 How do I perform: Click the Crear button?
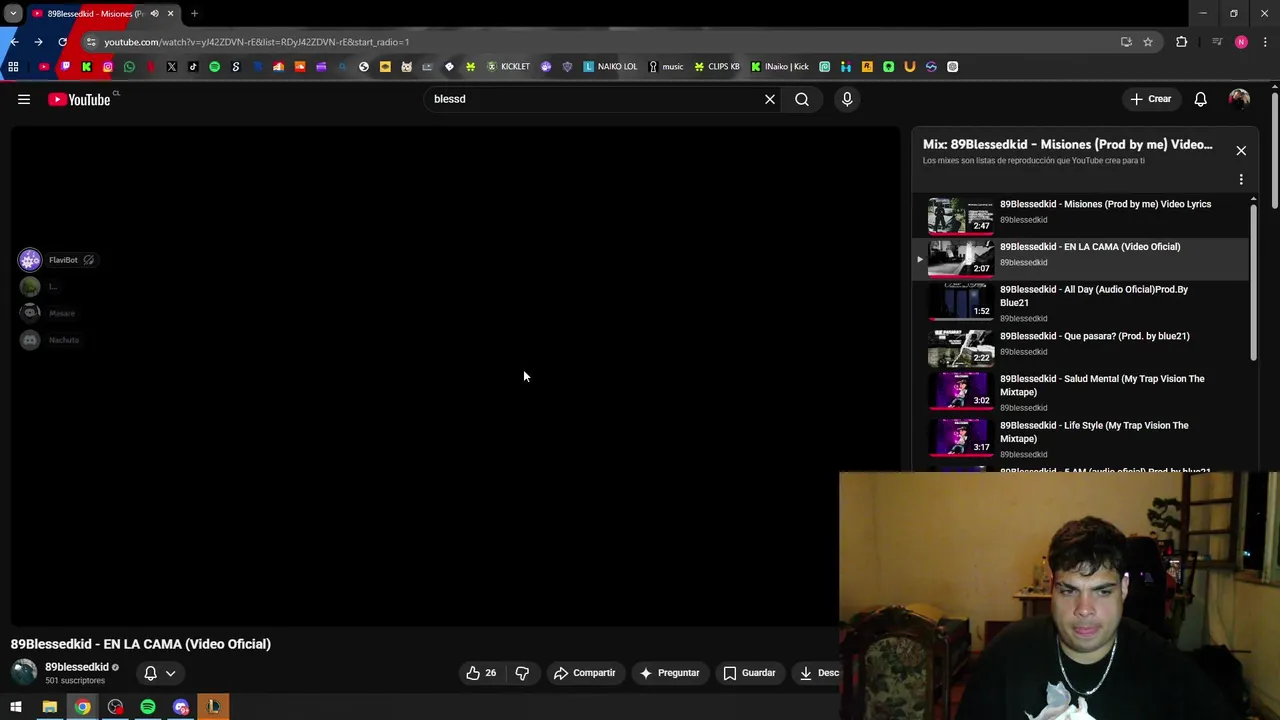tap(1151, 99)
